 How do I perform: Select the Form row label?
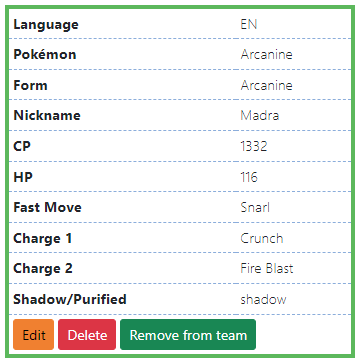30,85
